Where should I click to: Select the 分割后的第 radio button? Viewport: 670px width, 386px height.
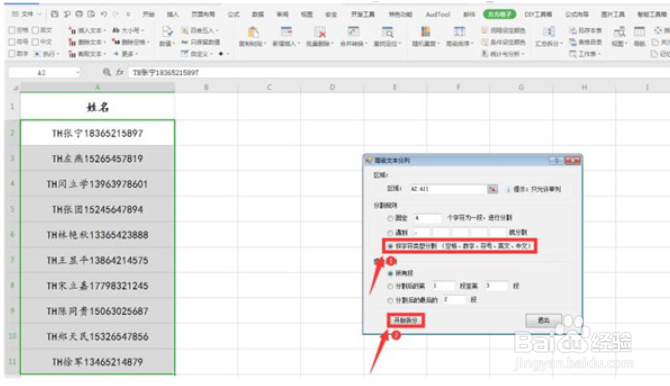pos(390,286)
